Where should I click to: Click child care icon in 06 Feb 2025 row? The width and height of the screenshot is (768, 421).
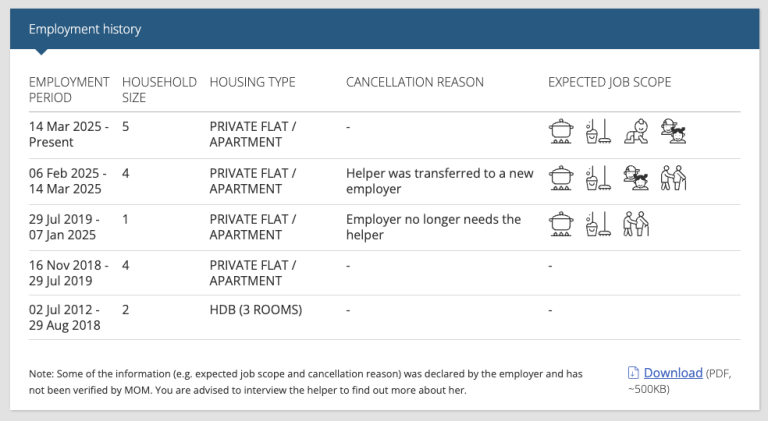click(636, 178)
